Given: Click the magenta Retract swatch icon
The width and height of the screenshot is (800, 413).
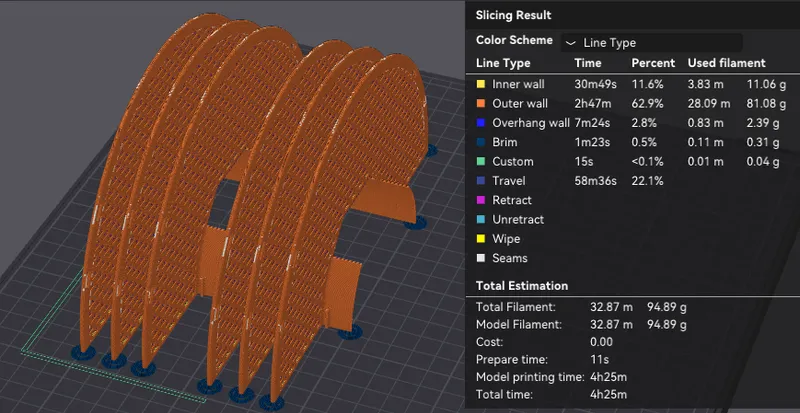Looking at the screenshot, I should click(x=481, y=201).
